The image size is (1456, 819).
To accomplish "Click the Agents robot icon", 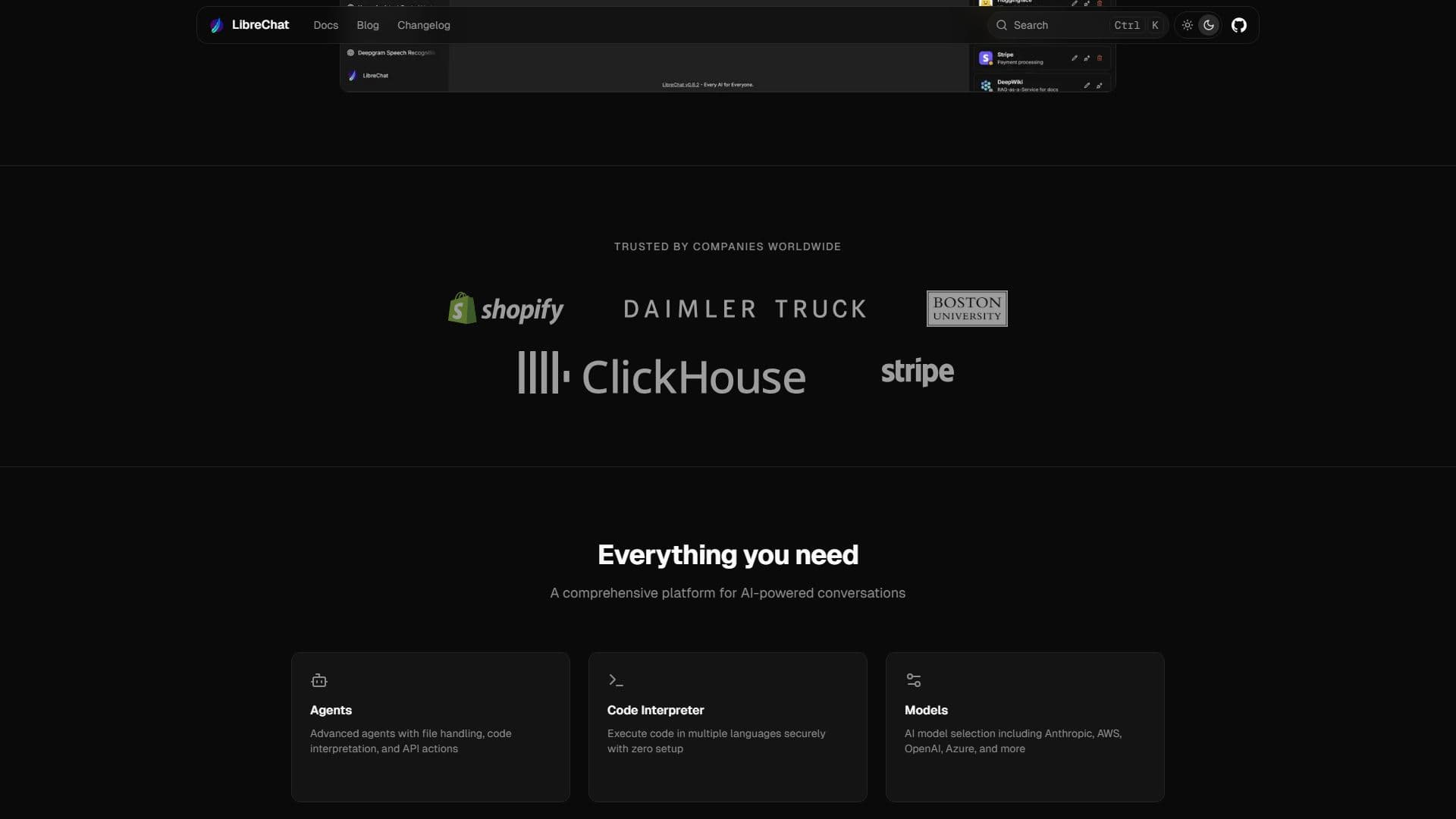I will (319, 680).
